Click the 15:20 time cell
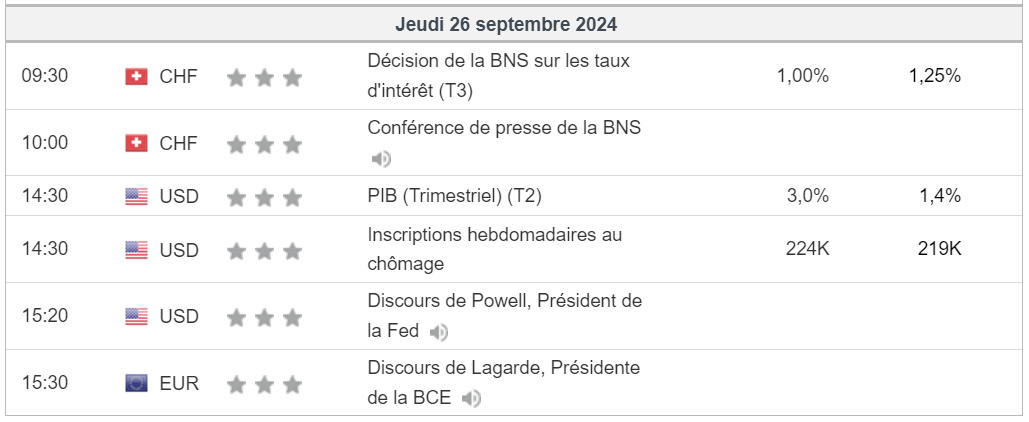The image size is (1029, 422). [45, 317]
